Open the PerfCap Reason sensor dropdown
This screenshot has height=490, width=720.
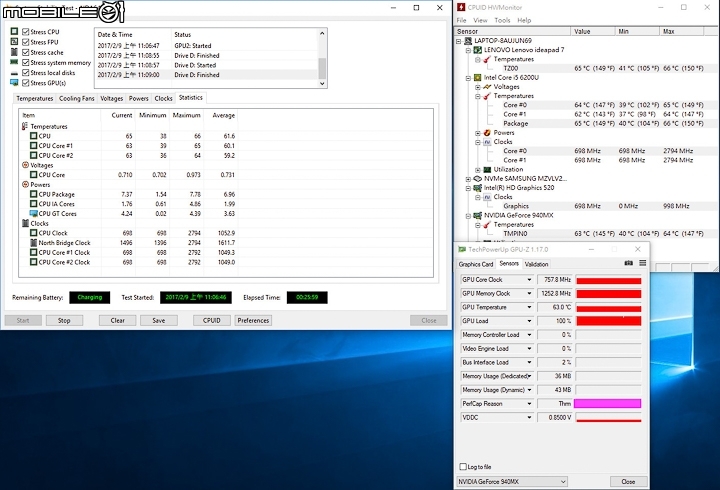(529, 404)
